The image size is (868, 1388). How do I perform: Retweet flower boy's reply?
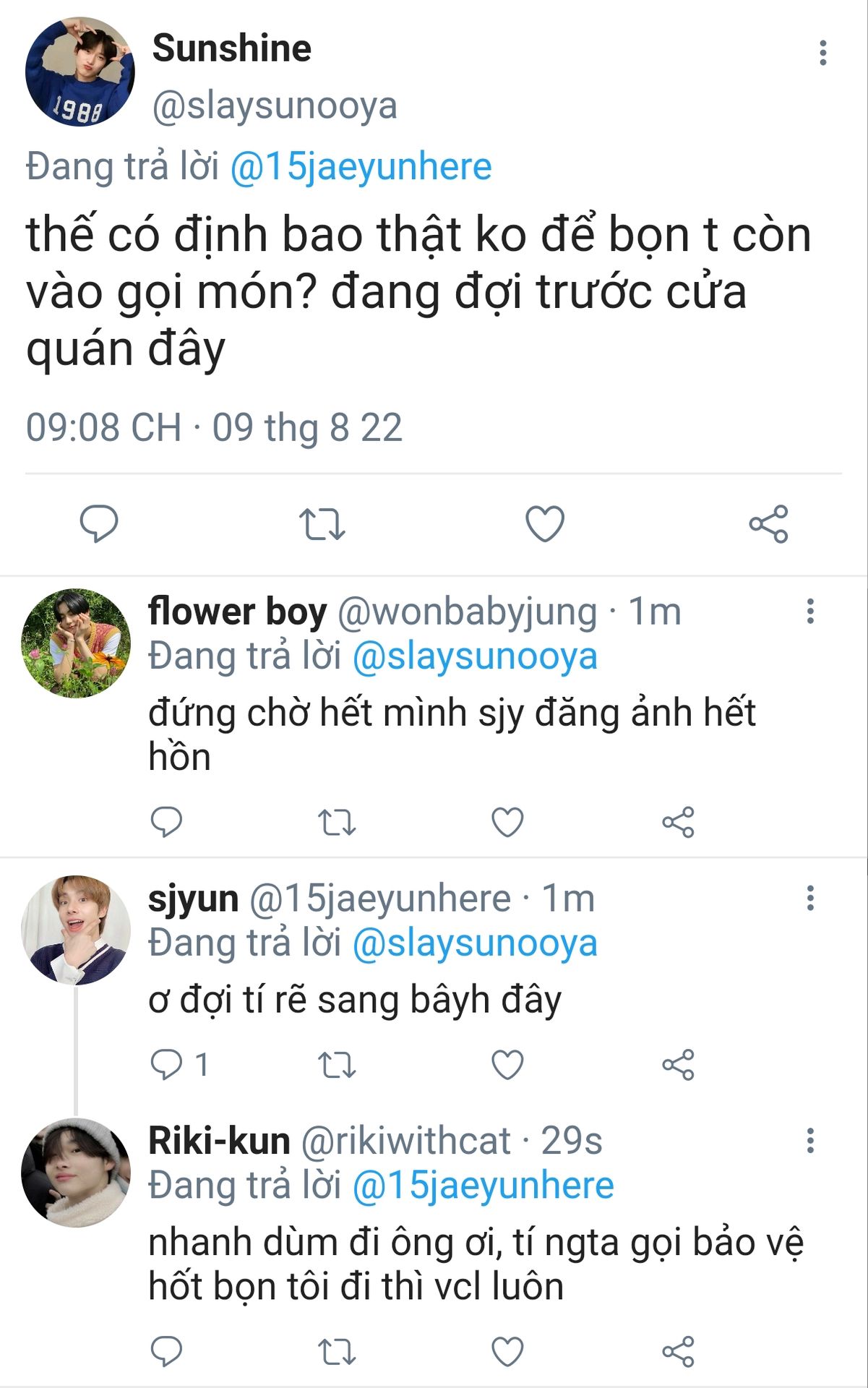(337, 822)
